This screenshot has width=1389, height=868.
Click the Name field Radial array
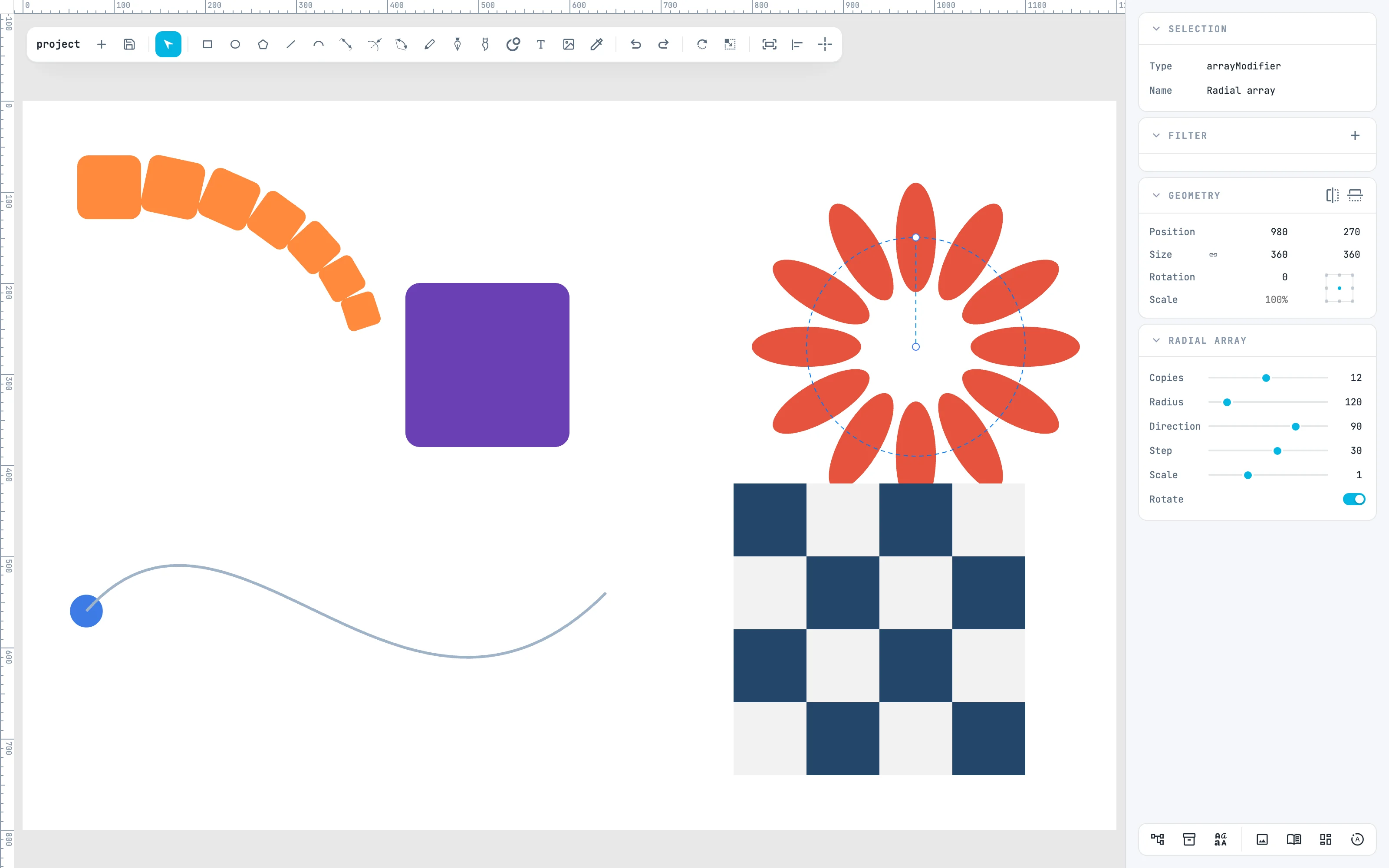coord(1241,91)
